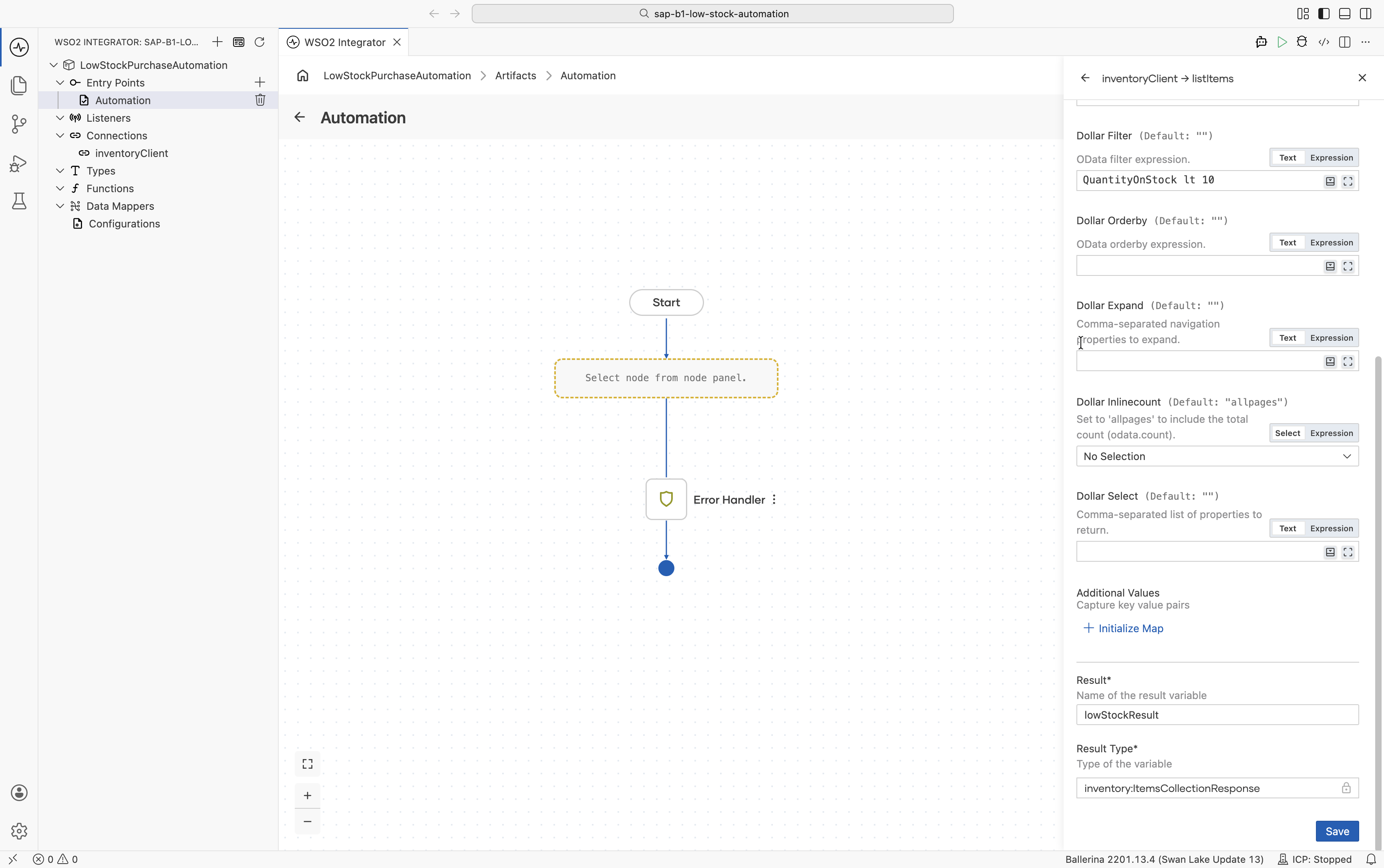The width and height of the screenshot is (1384, 868).
Task: Click Result variable name field lowStockResult
Action: (1217, 715)
